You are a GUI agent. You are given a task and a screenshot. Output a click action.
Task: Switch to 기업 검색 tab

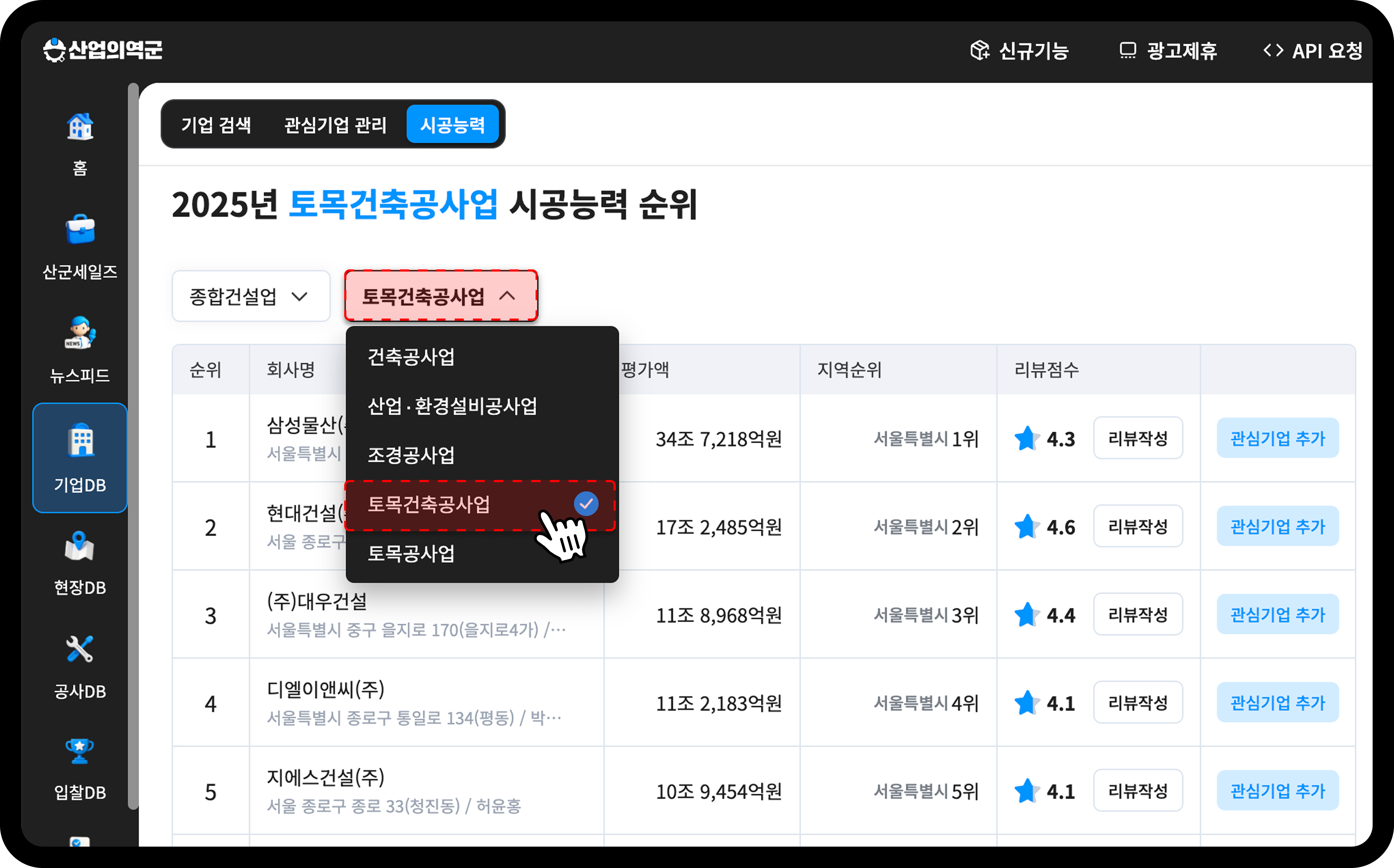pos(216,125)
